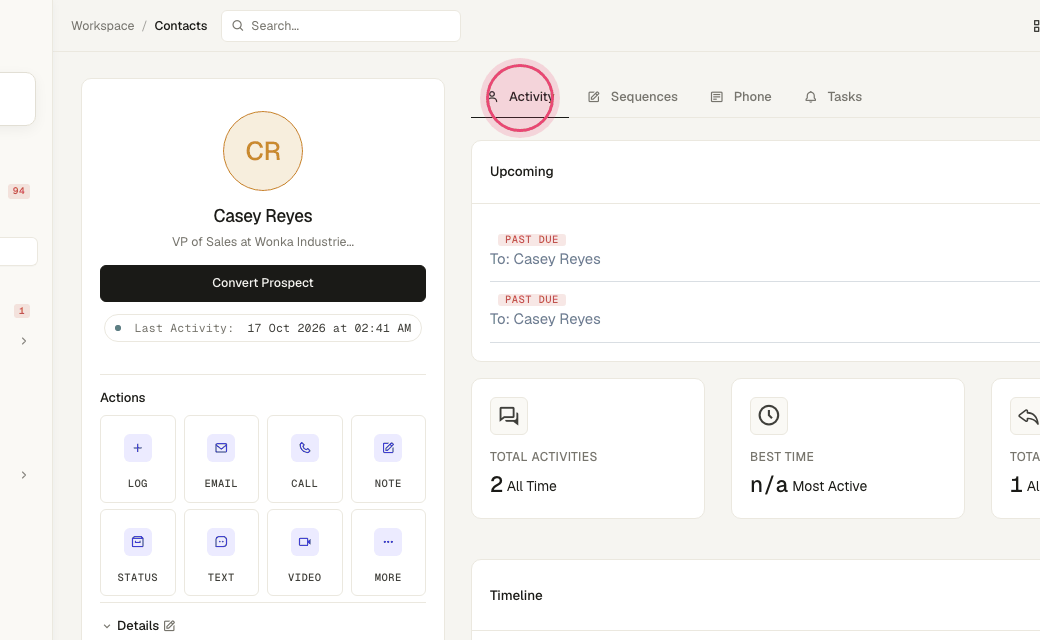
Task: Go to Workspace breadcrumb
Action: tap(103, 26)
